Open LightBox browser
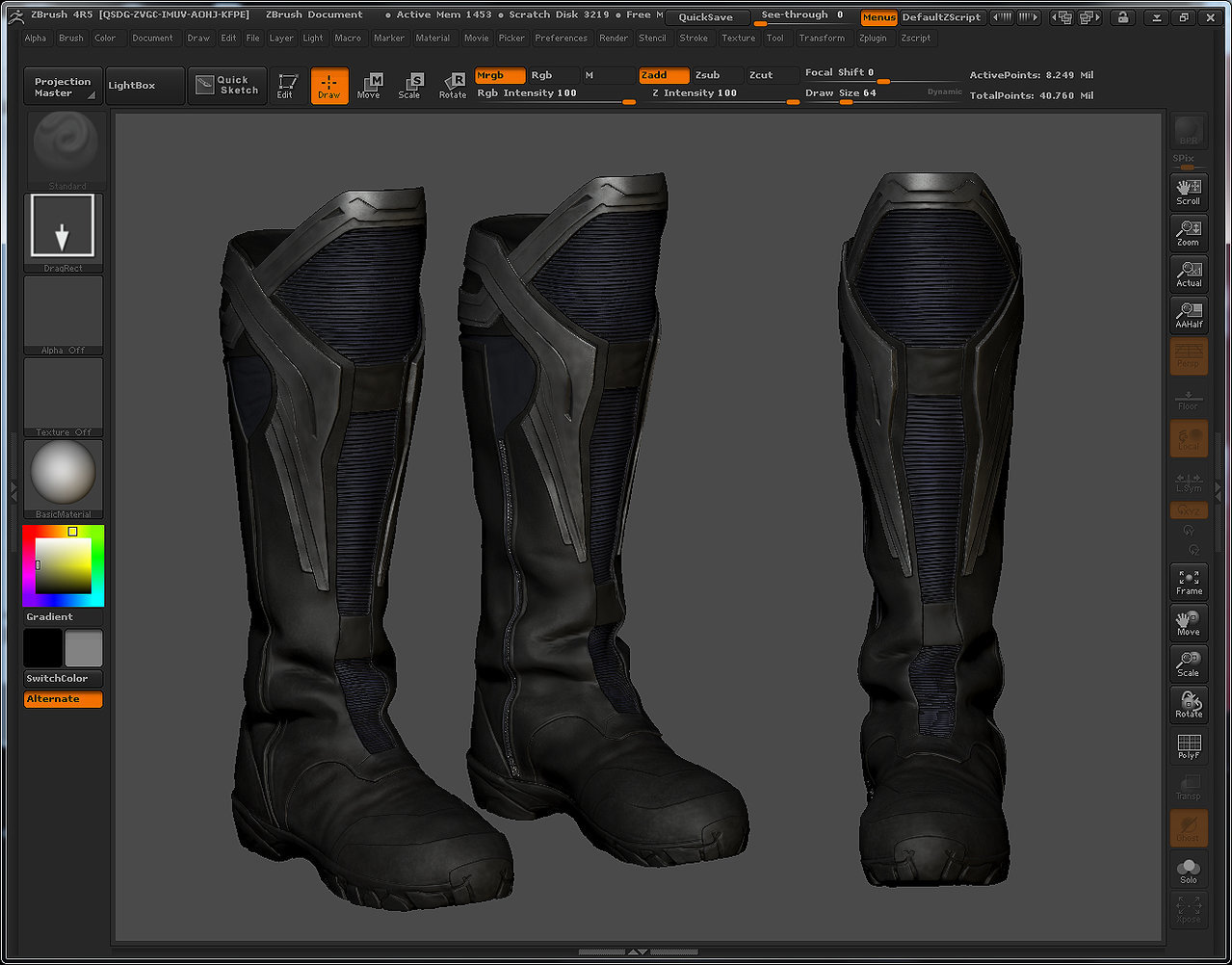1232x965 pixels. click(x=144, y=87)
